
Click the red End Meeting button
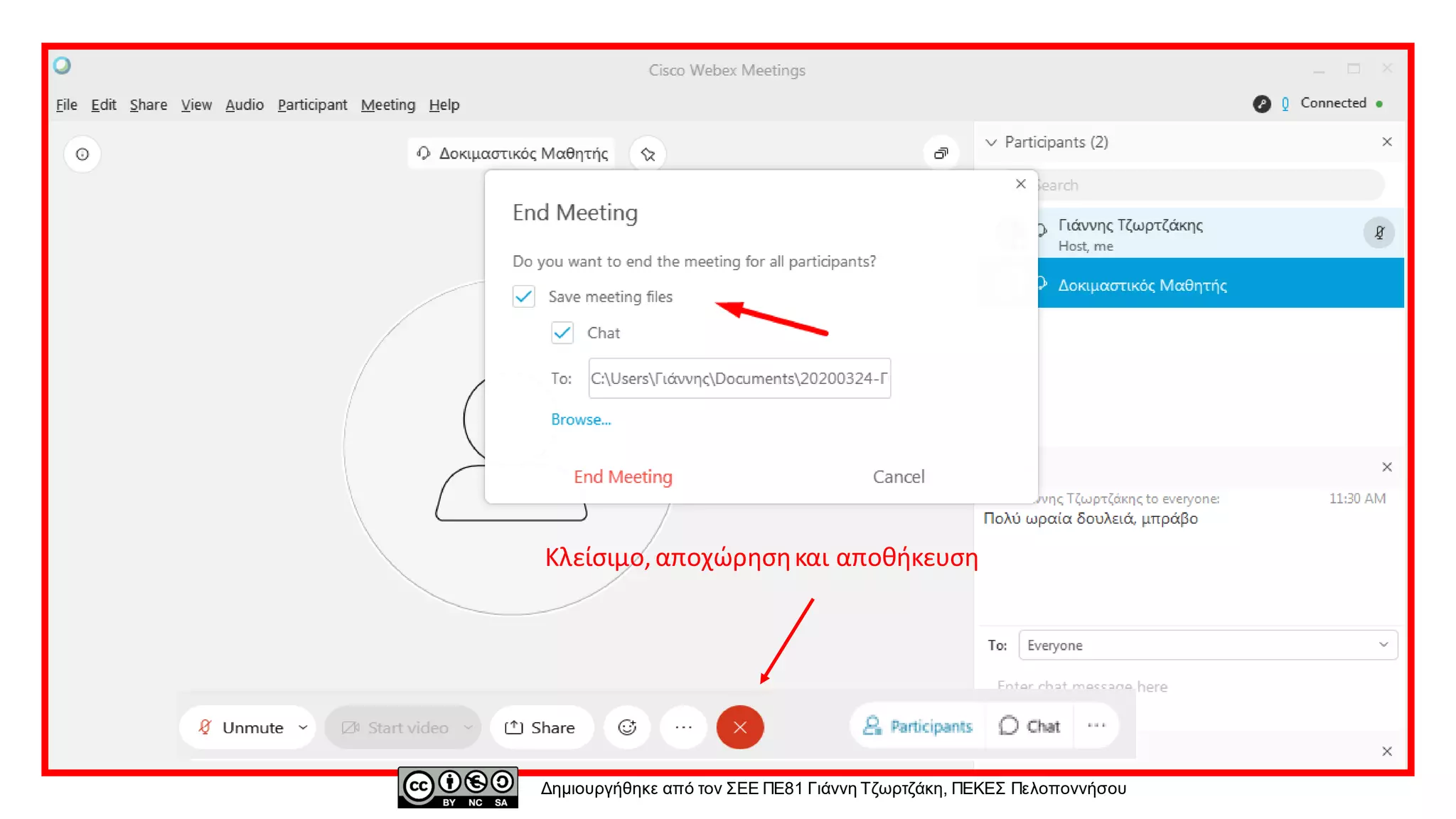click(623, 476)
